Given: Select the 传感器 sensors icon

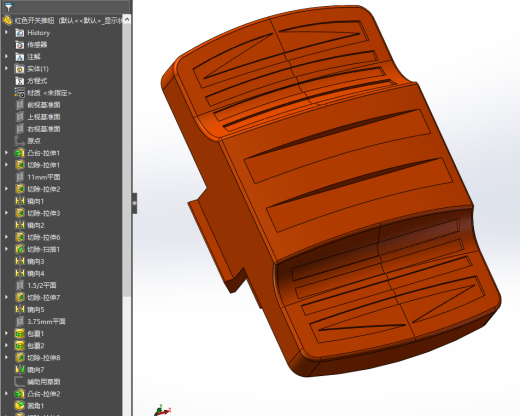Looking at the screenshot, I should 20,45.
